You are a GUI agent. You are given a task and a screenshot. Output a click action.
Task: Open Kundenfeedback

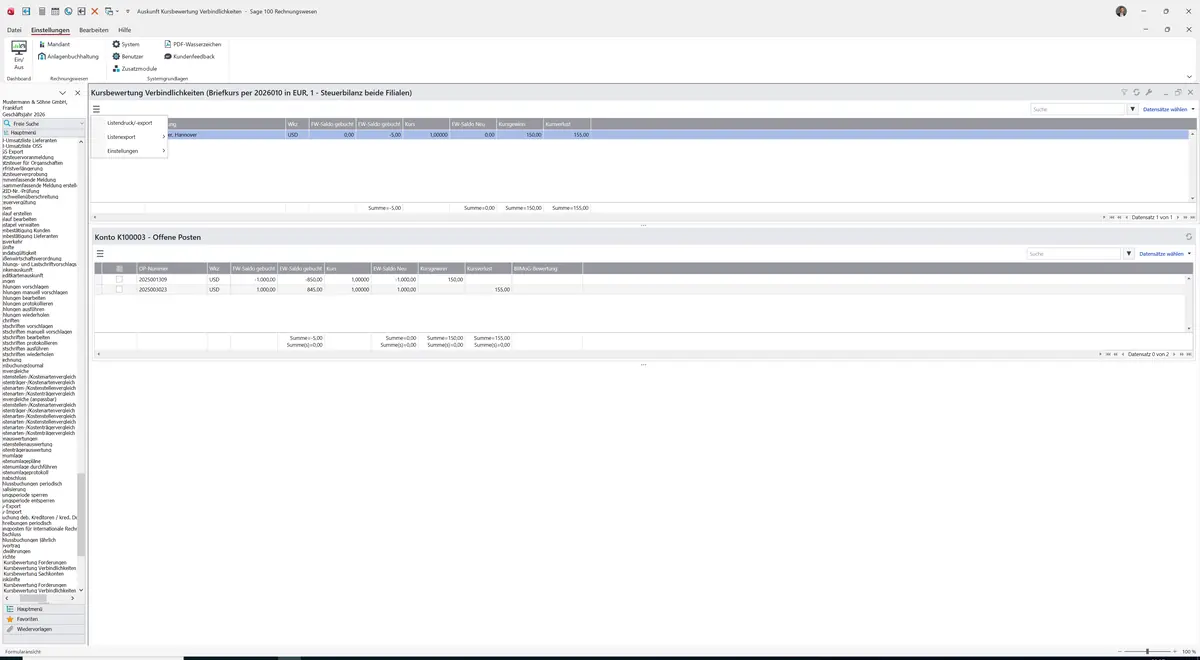pyautogui.click(x=189, y=56)
